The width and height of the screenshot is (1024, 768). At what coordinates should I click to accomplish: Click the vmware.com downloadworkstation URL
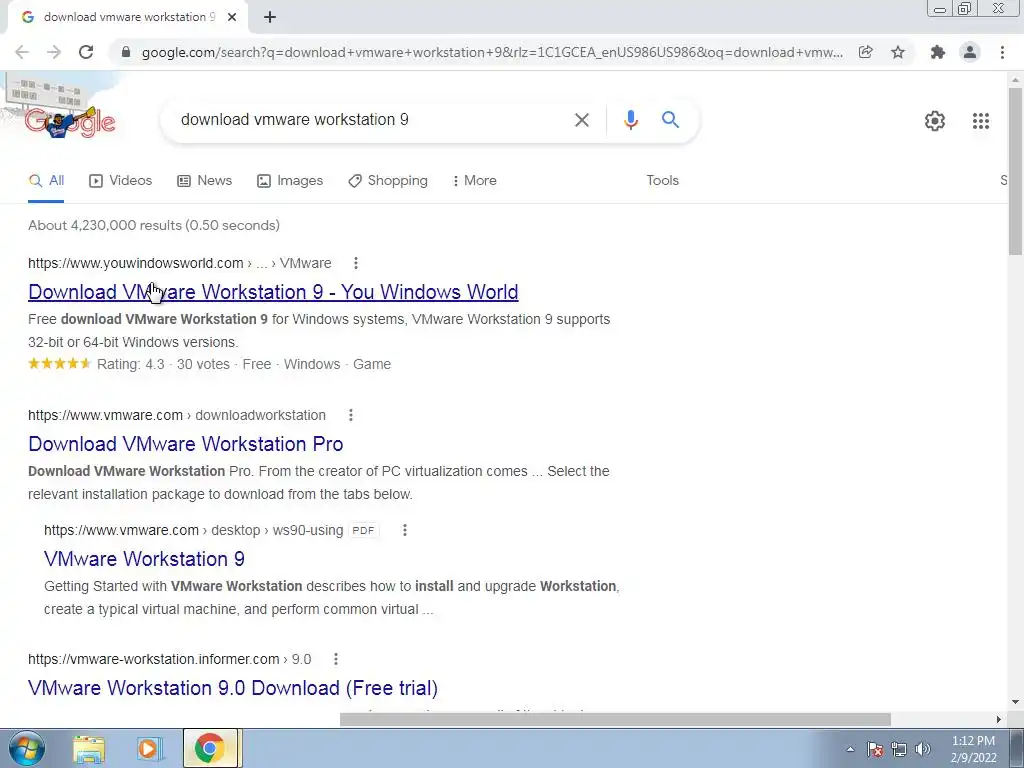177,415
